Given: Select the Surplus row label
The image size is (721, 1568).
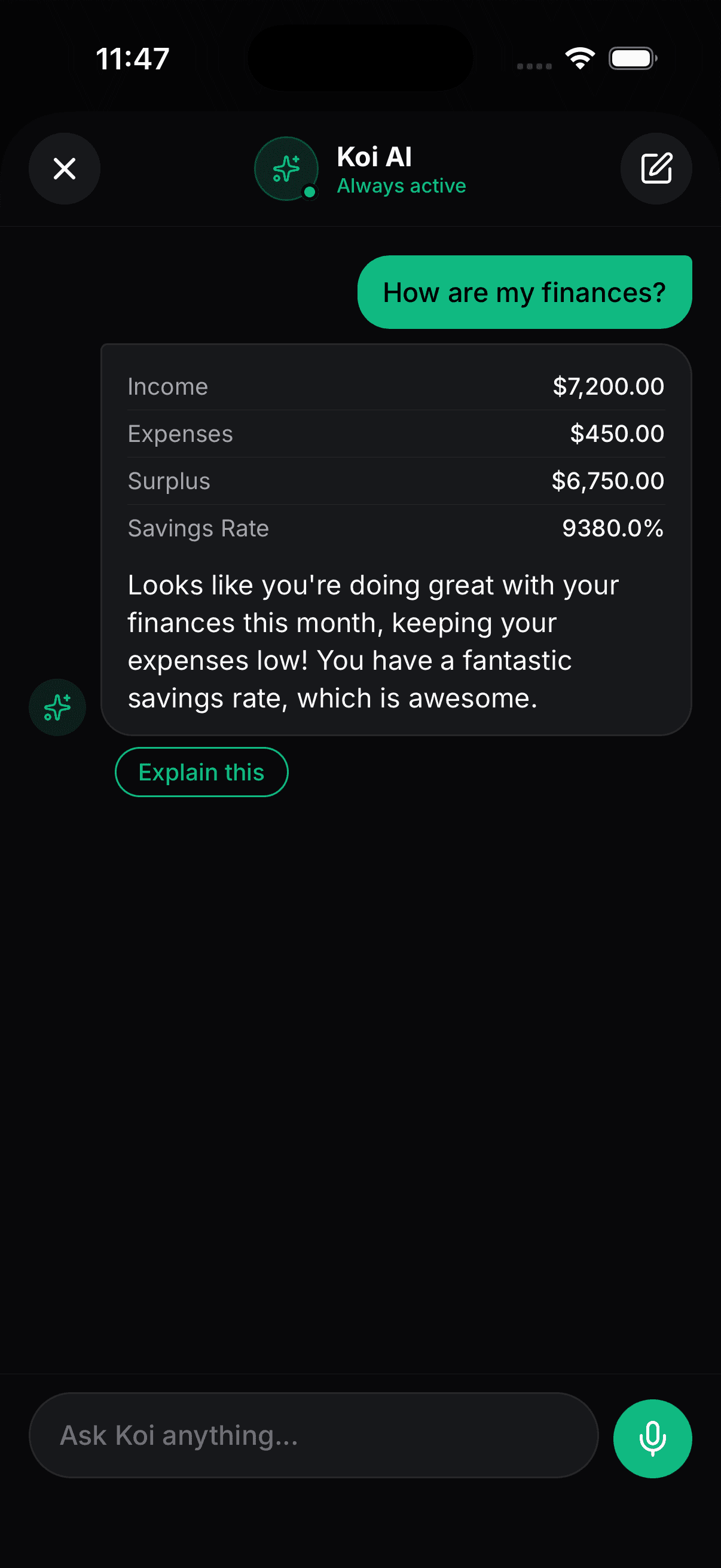Looking at the screenshot, I should [169, 481].
